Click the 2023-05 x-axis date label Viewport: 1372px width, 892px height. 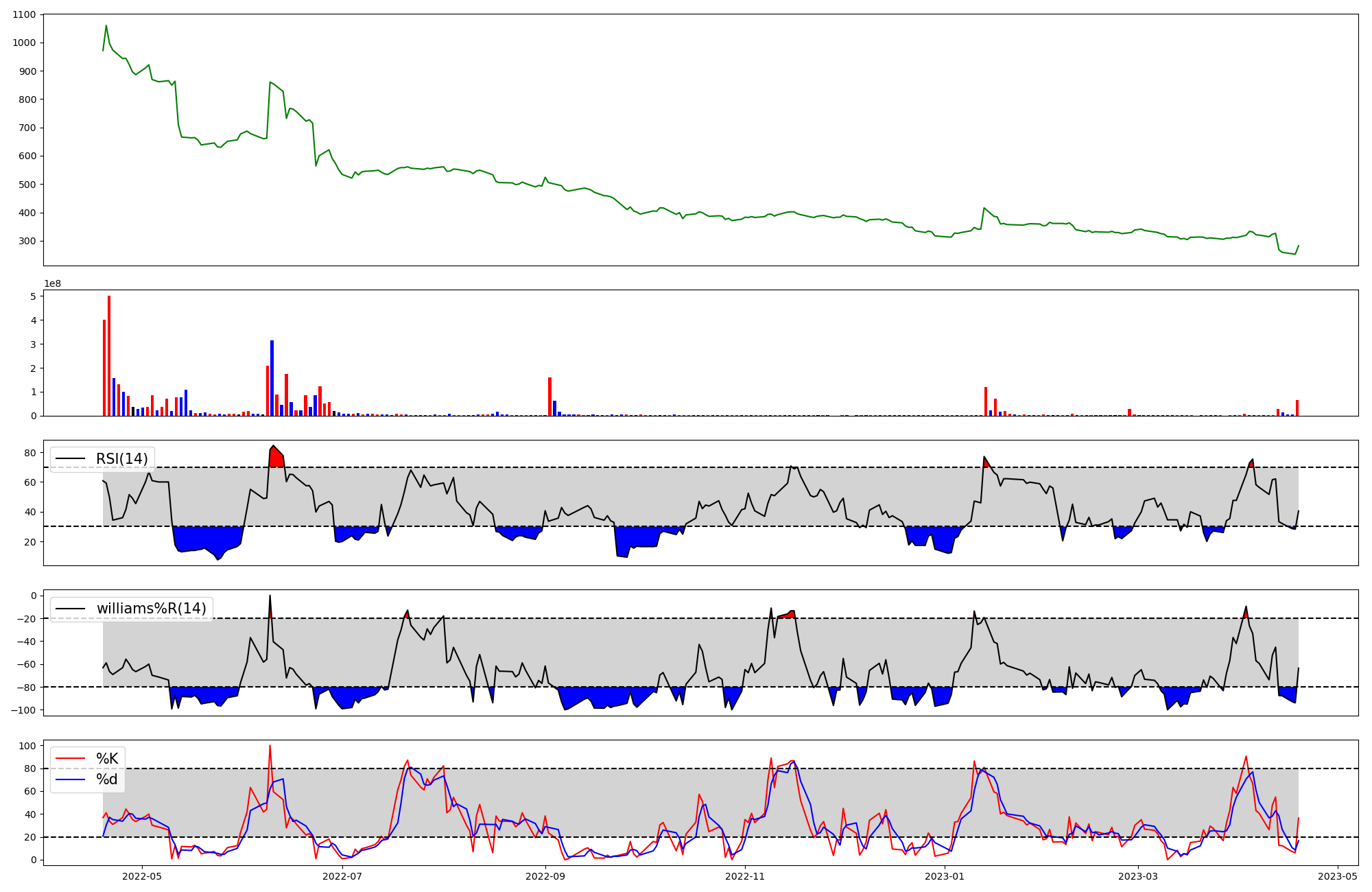pos(1338,876)
